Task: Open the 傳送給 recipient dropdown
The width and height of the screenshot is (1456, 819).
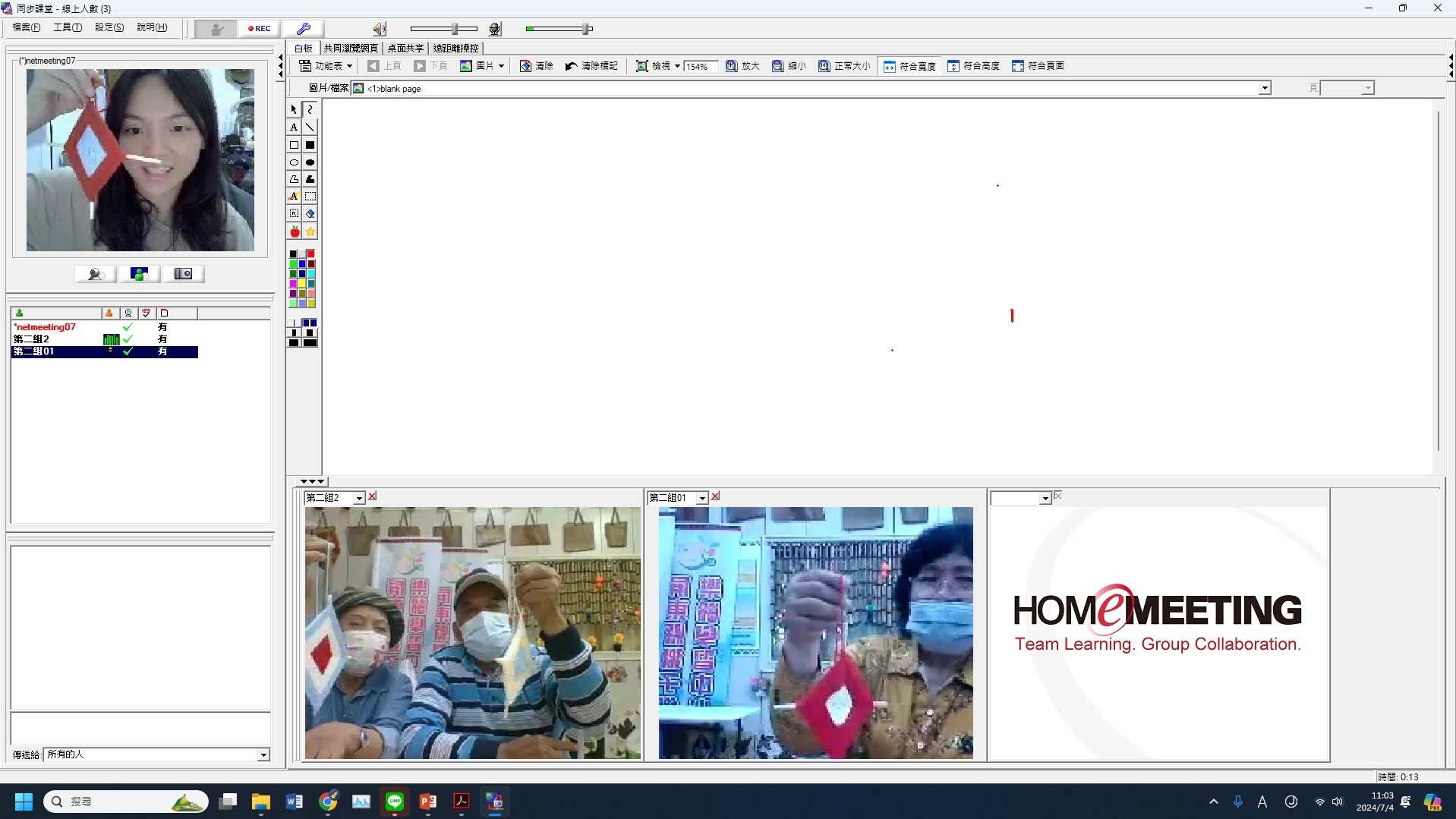Action: point(263,755)
